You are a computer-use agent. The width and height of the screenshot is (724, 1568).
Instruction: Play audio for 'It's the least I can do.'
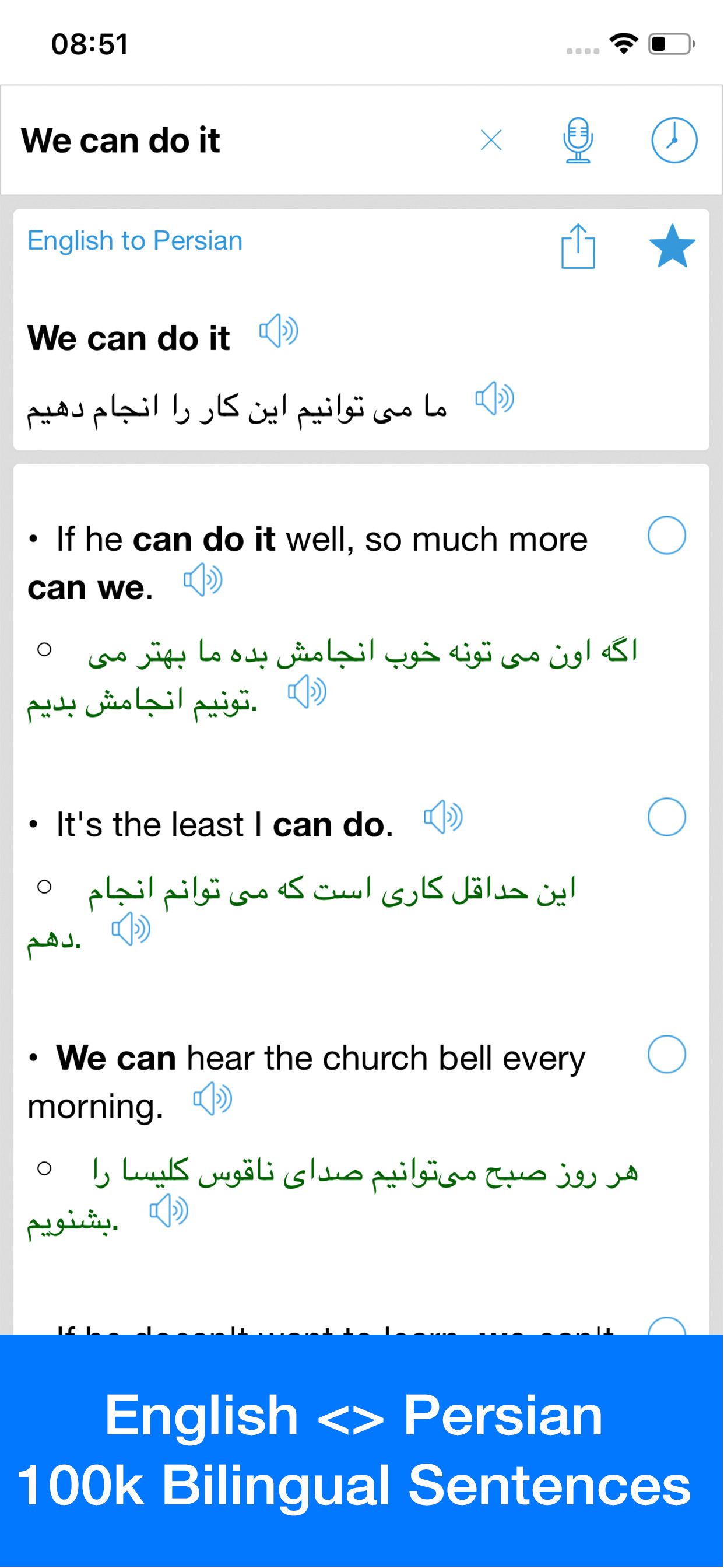(x=443, y=817)
